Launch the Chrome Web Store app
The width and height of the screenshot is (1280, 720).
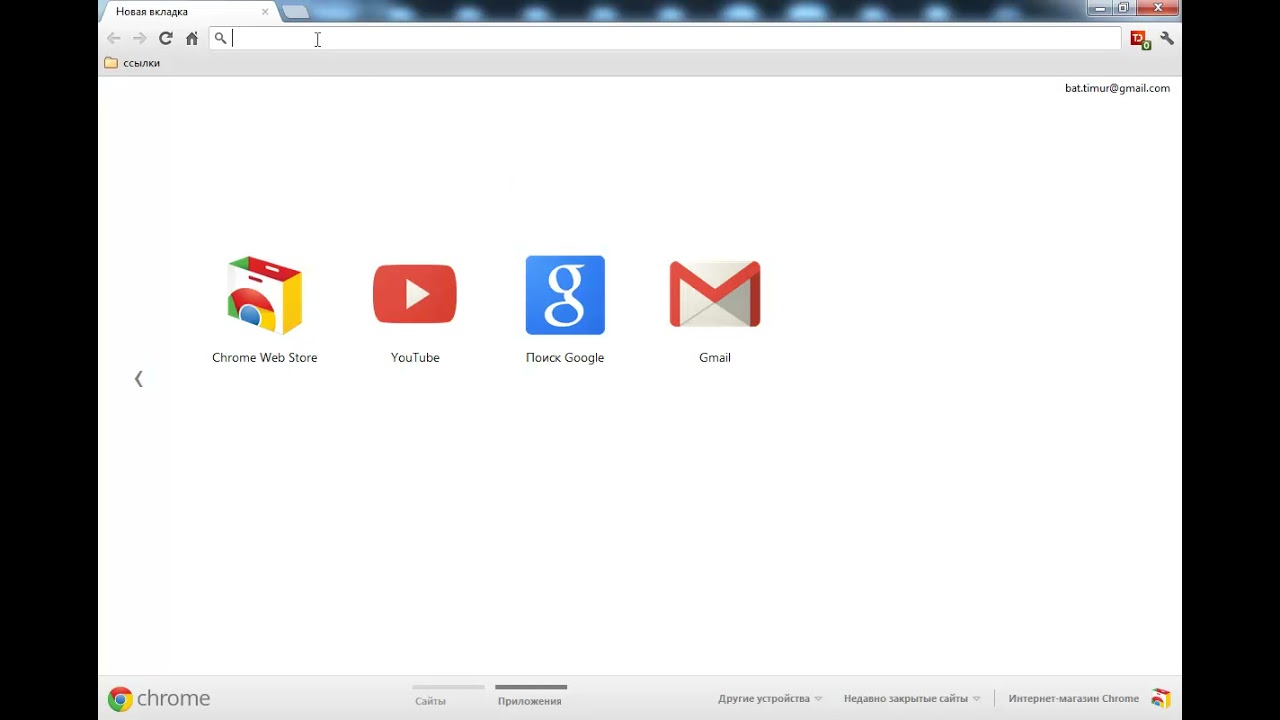click(265, 309)
